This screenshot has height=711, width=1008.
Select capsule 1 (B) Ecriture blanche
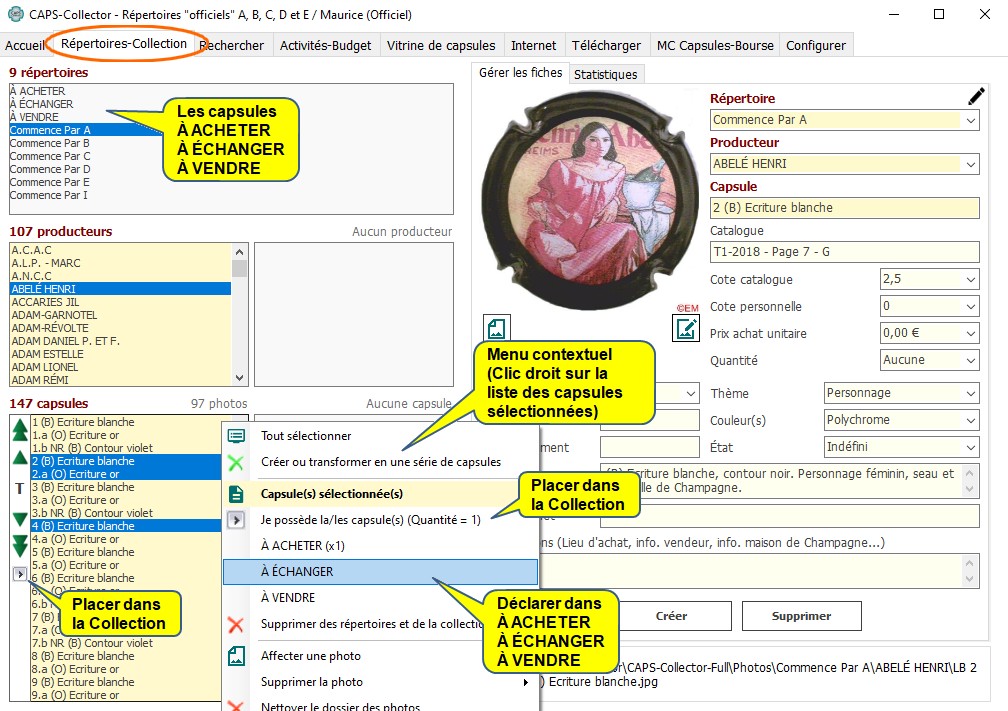click(x=126, y=422)
